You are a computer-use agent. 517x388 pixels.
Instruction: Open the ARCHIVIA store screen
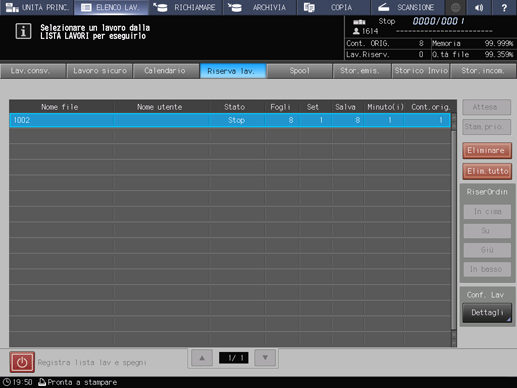click(260, 7)
